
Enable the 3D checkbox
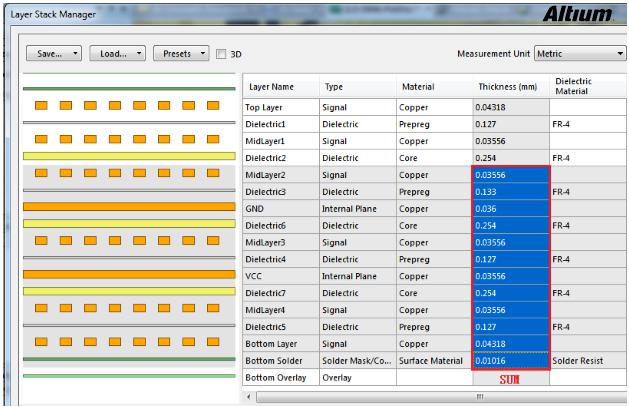[222, 53]
